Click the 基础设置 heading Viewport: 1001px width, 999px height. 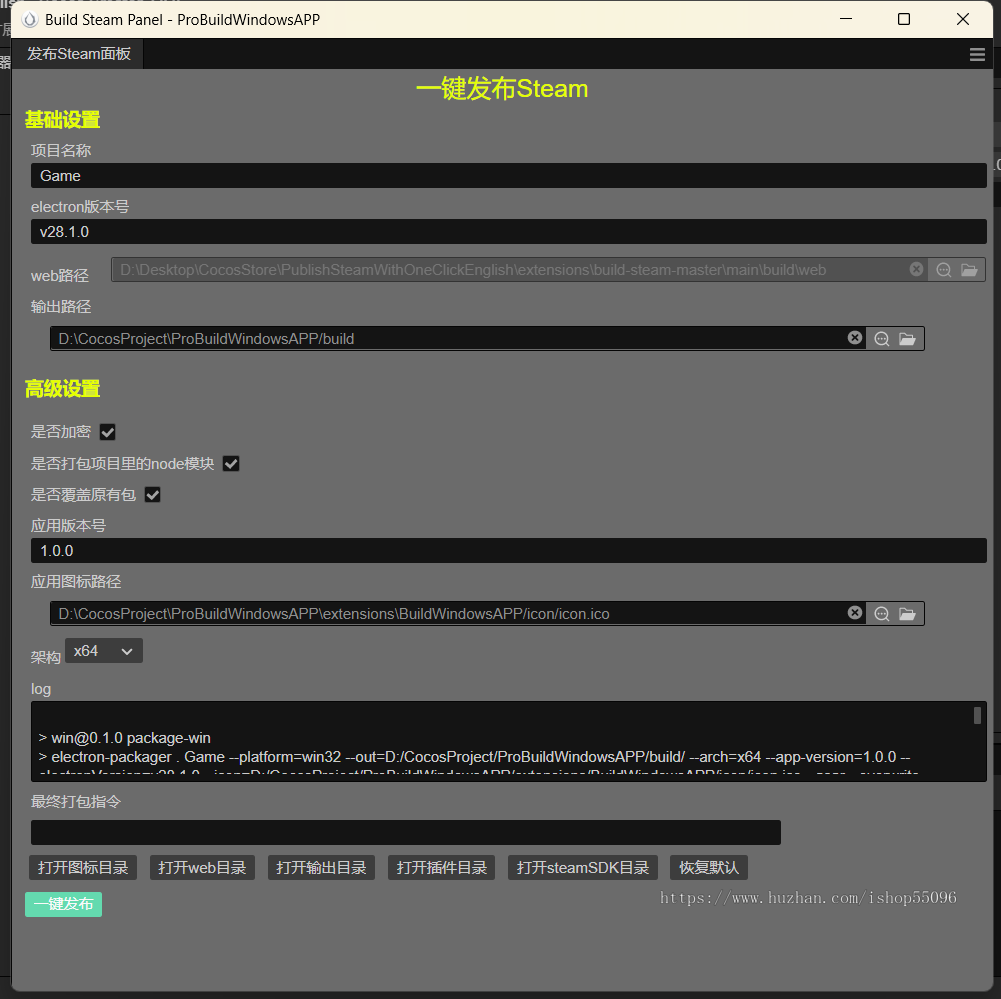(x=63, y=119)
